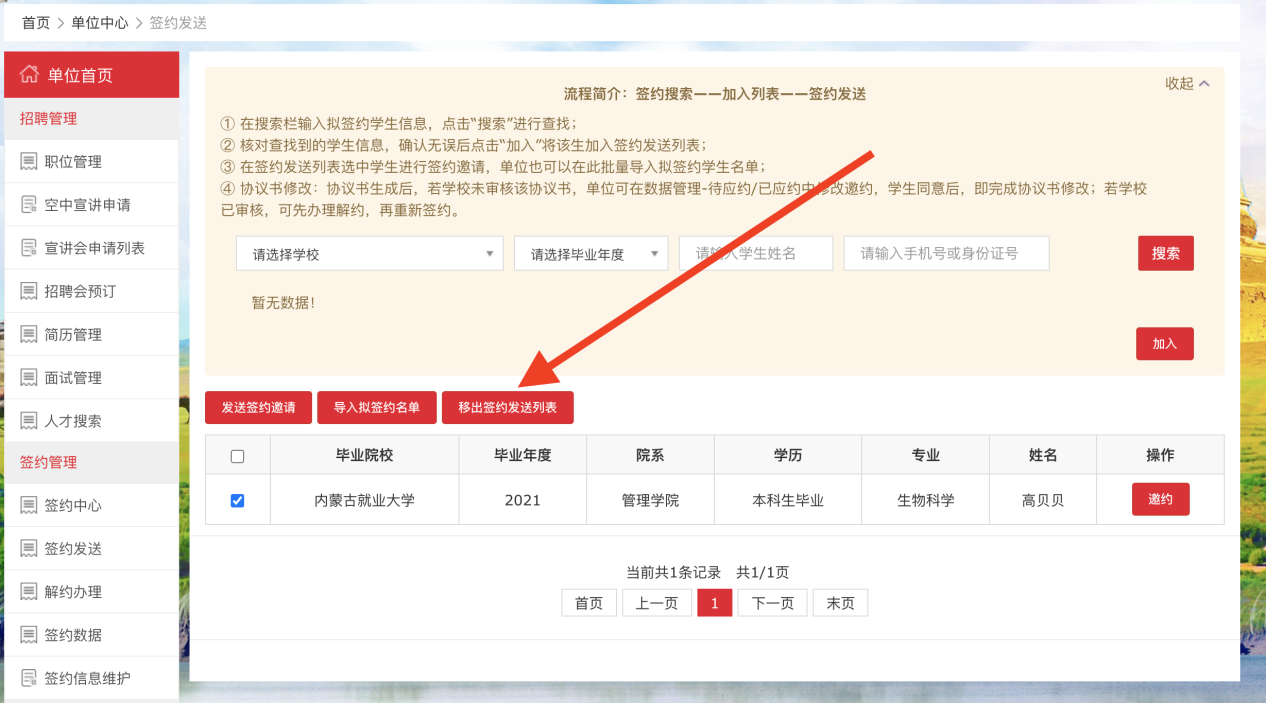
Task: Open the 请选择毕业年度 dropdown
Action: [x=590, y=254]
